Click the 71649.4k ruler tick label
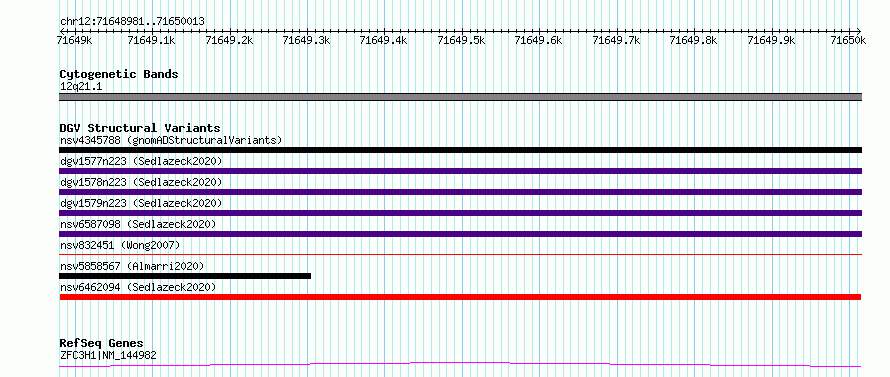Viewport: 890px width, 377px height. coord(384,40)
